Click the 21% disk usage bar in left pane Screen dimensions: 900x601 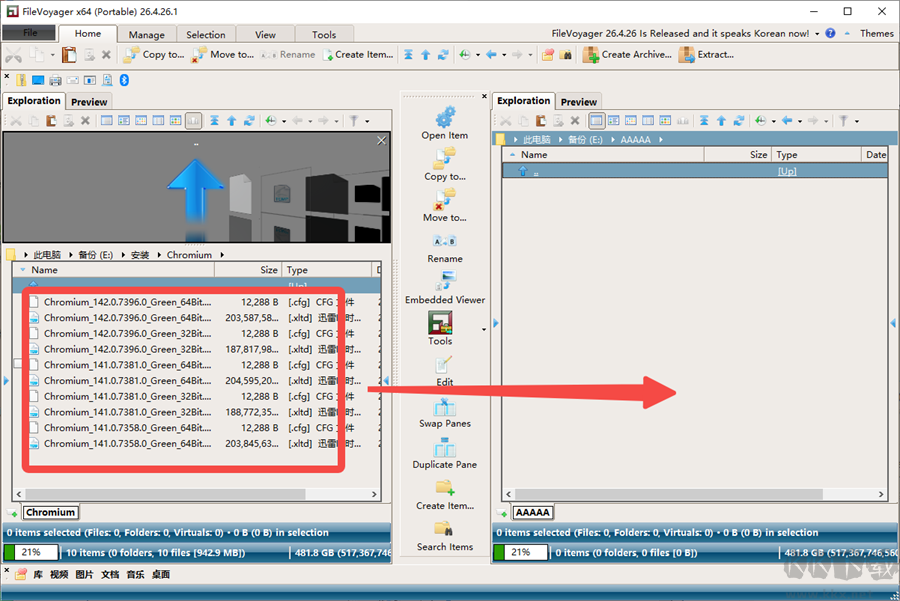click(x=31, y=553)
